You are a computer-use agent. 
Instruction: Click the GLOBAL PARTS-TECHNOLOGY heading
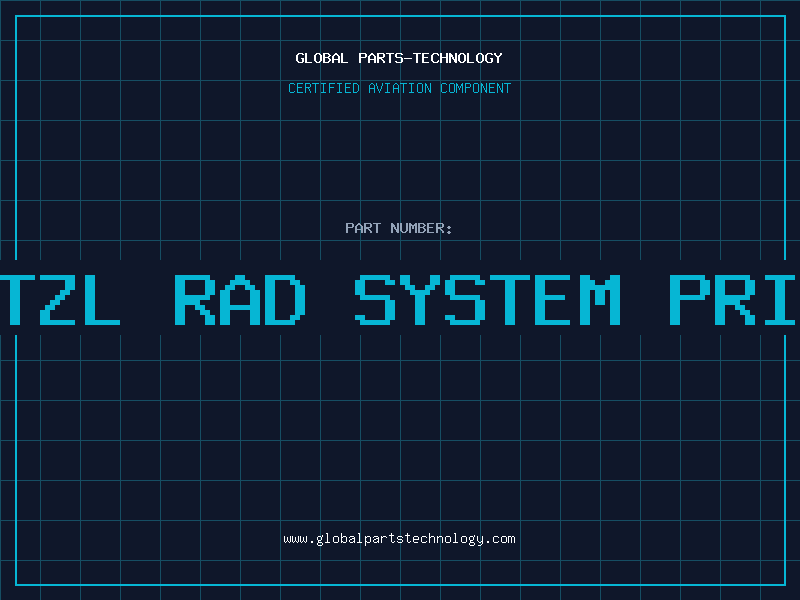tap(399, 58)
